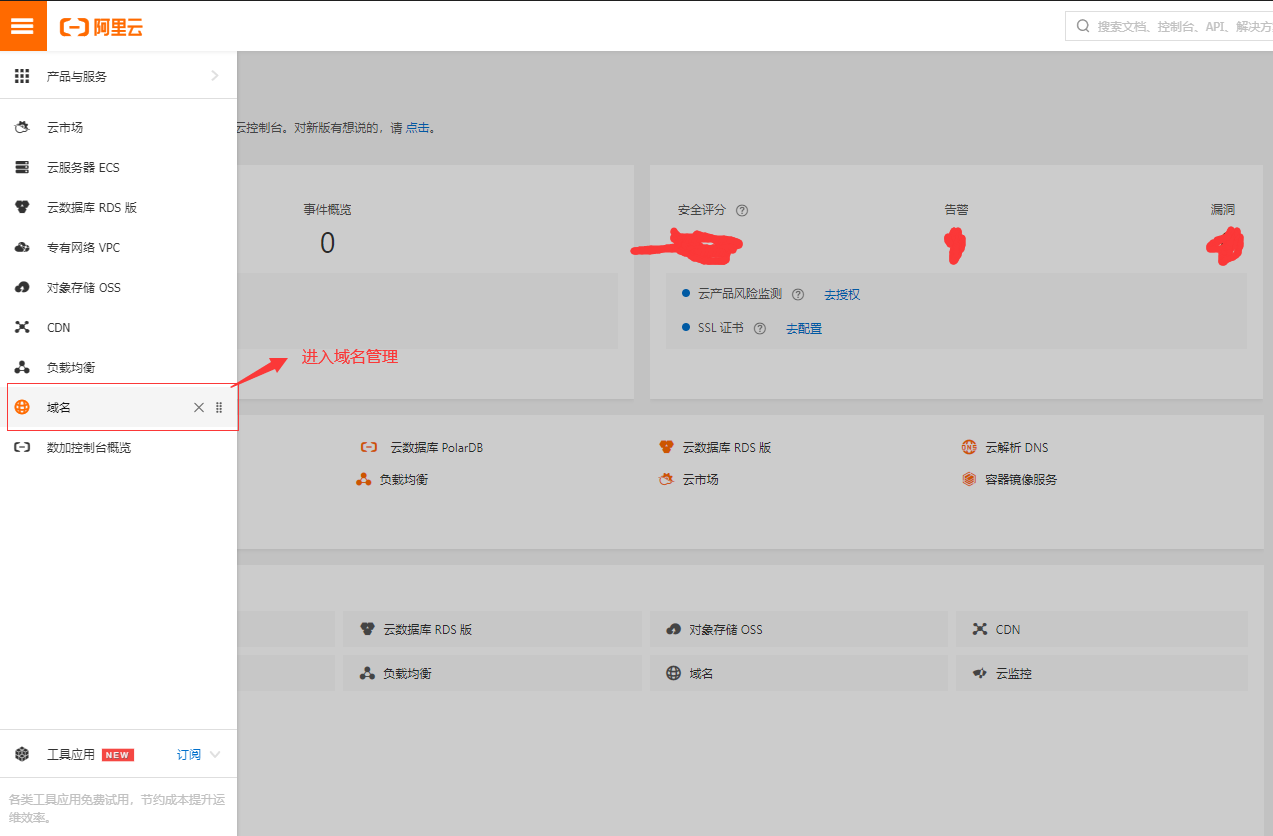1273x836 pixels.
Task: Click the 云市场 icon in sidebar
Action: (22, 128)
